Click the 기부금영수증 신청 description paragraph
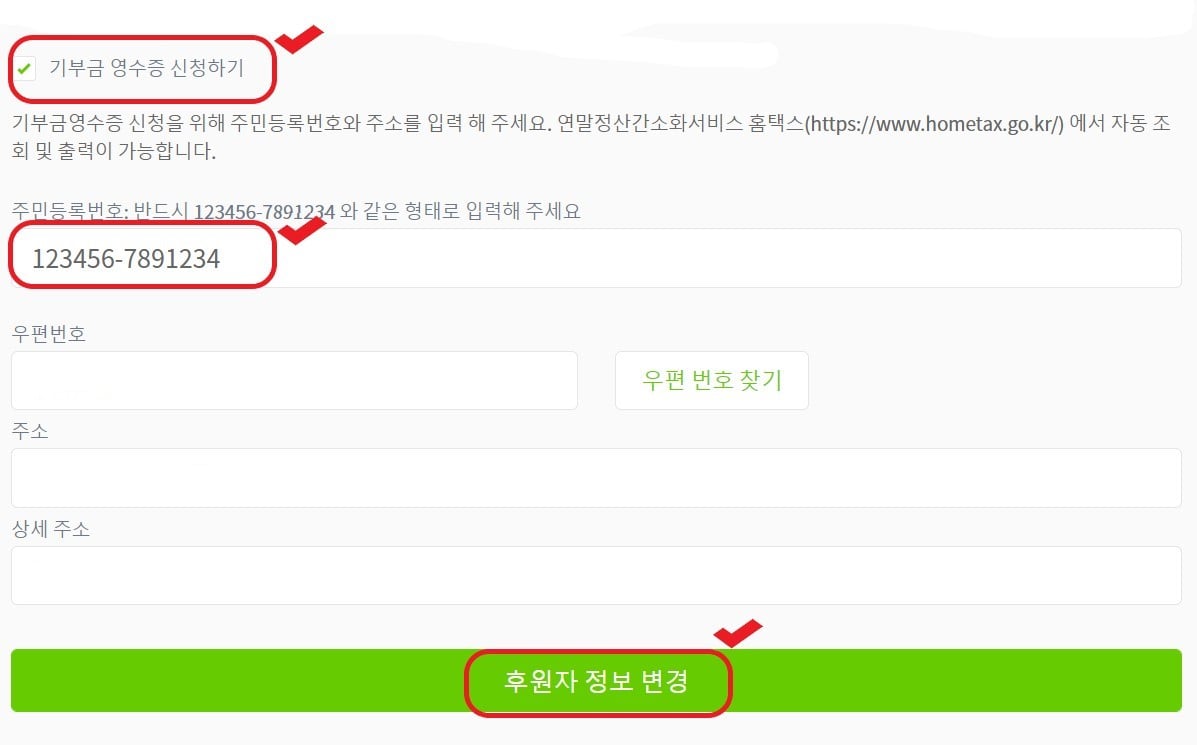The width and height of the screenshot is (1197, 745). point(591,137)
